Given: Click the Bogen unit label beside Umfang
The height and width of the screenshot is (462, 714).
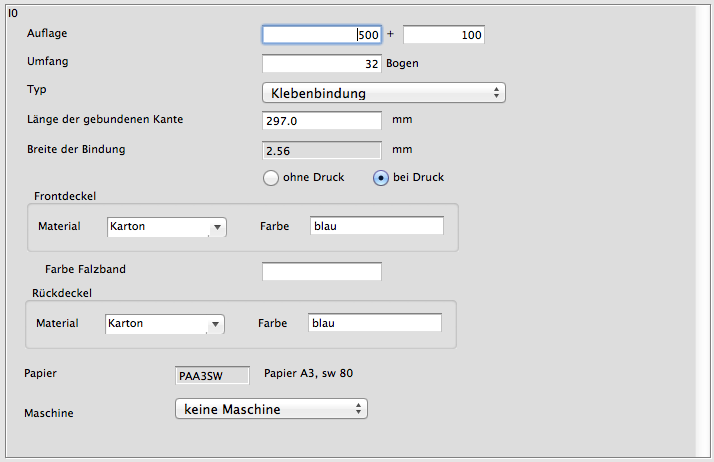Looking at the screenshot, I should point(402,63).
